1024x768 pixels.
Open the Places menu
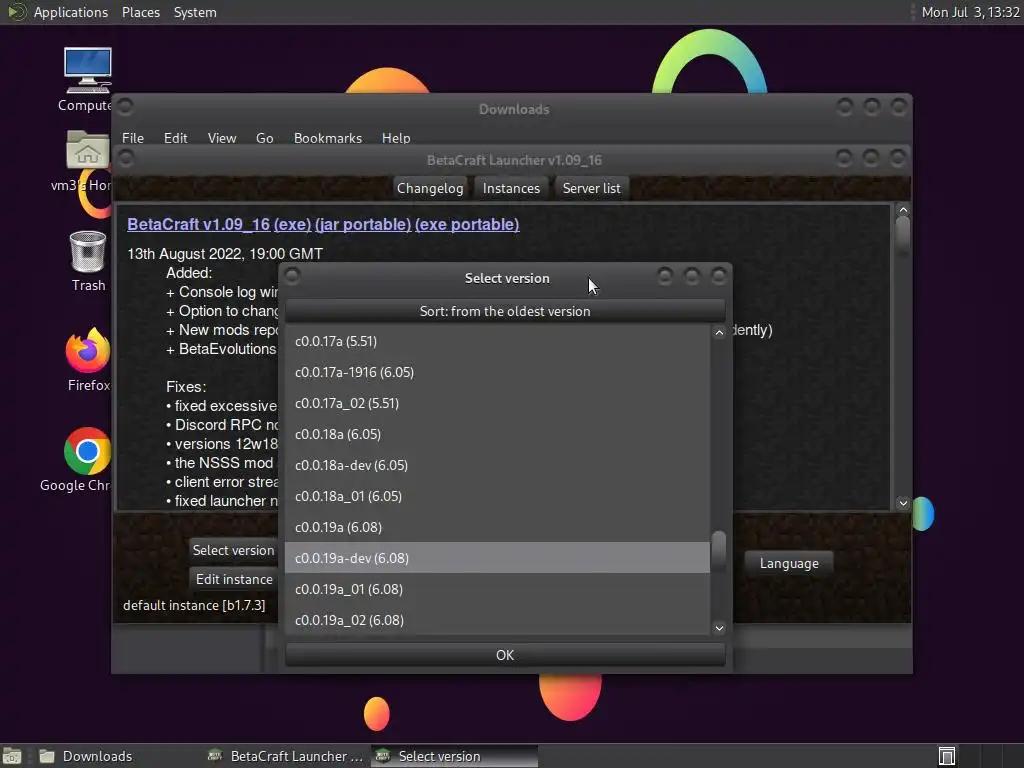140,12
